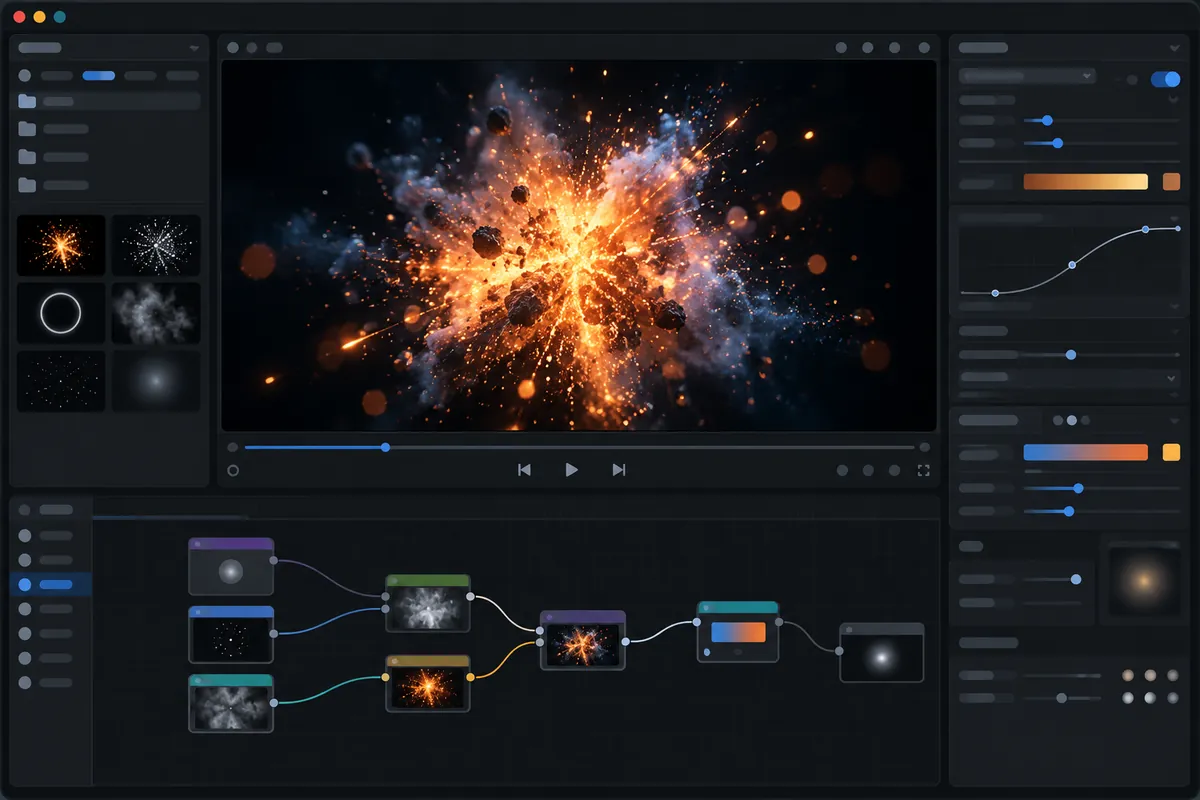
Task: Select the purple-header explosion merge node
Action: [582, 640]
